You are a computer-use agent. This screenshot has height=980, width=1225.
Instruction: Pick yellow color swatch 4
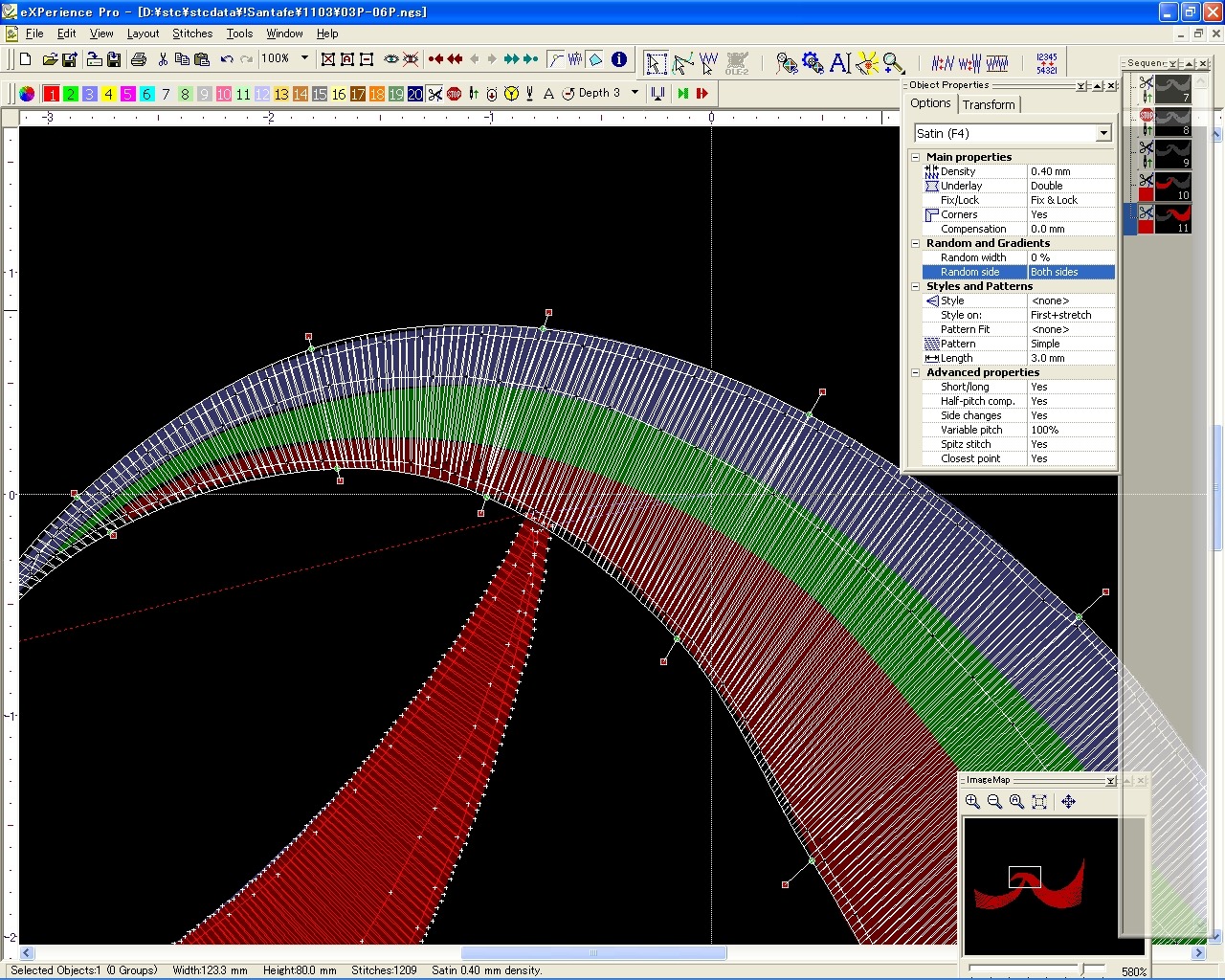click(109, 94)
